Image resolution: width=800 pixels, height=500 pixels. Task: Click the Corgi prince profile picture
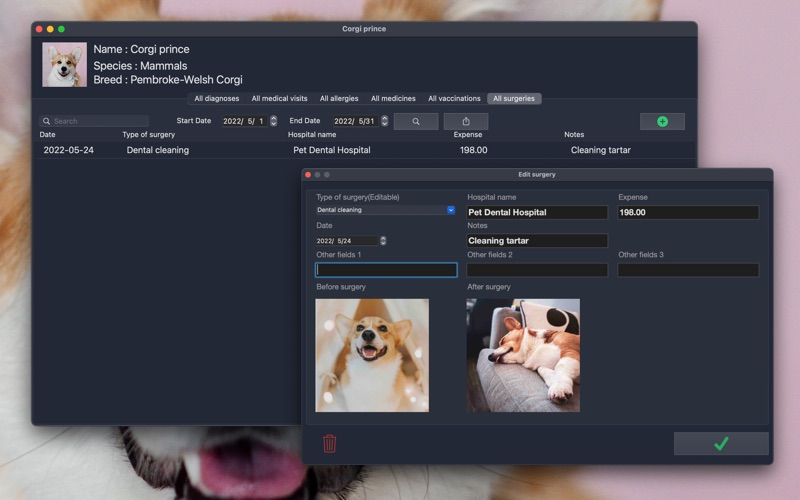coord(64,64)
